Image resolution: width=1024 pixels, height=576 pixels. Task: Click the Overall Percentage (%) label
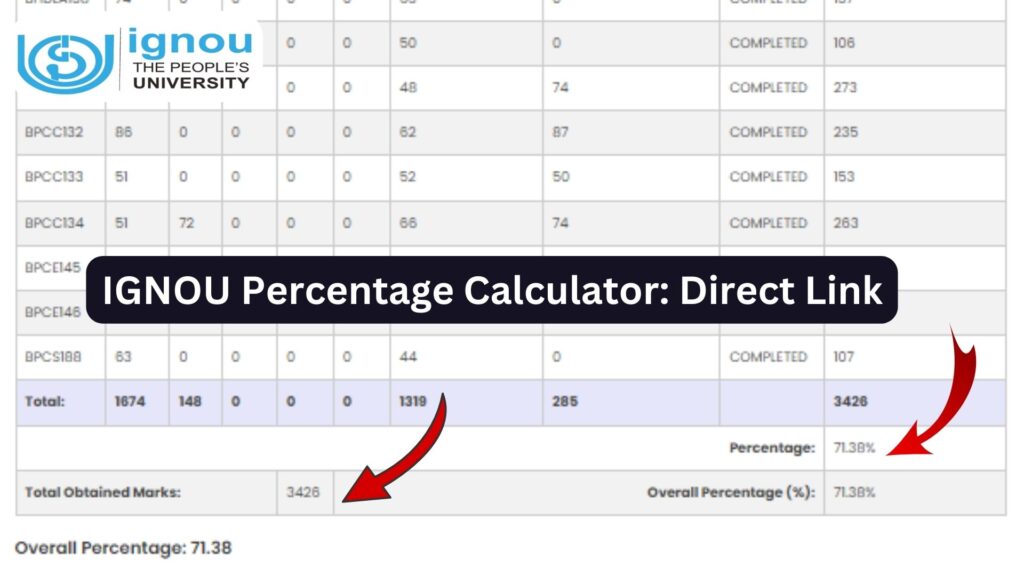731,493
